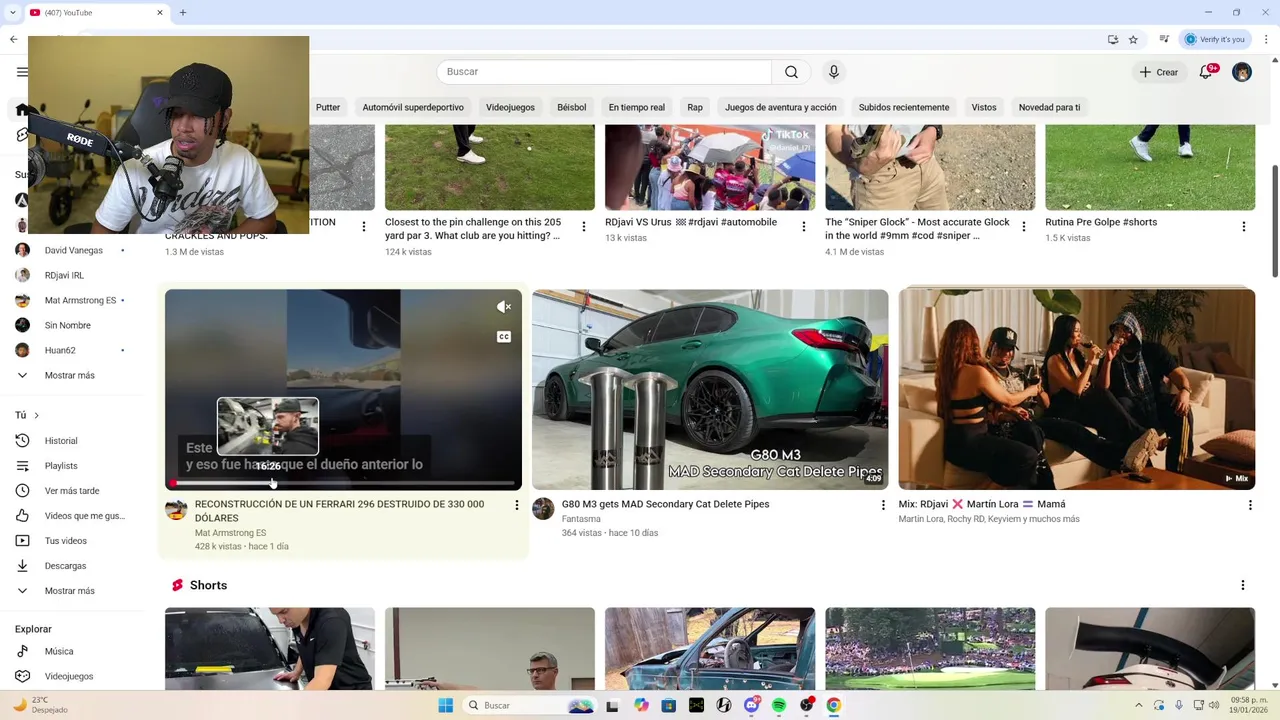The width and height of the screenshot is (1280, 720).
Task: Open Microsoft Store from the taskbar
Action: click(x=669, y=705)
